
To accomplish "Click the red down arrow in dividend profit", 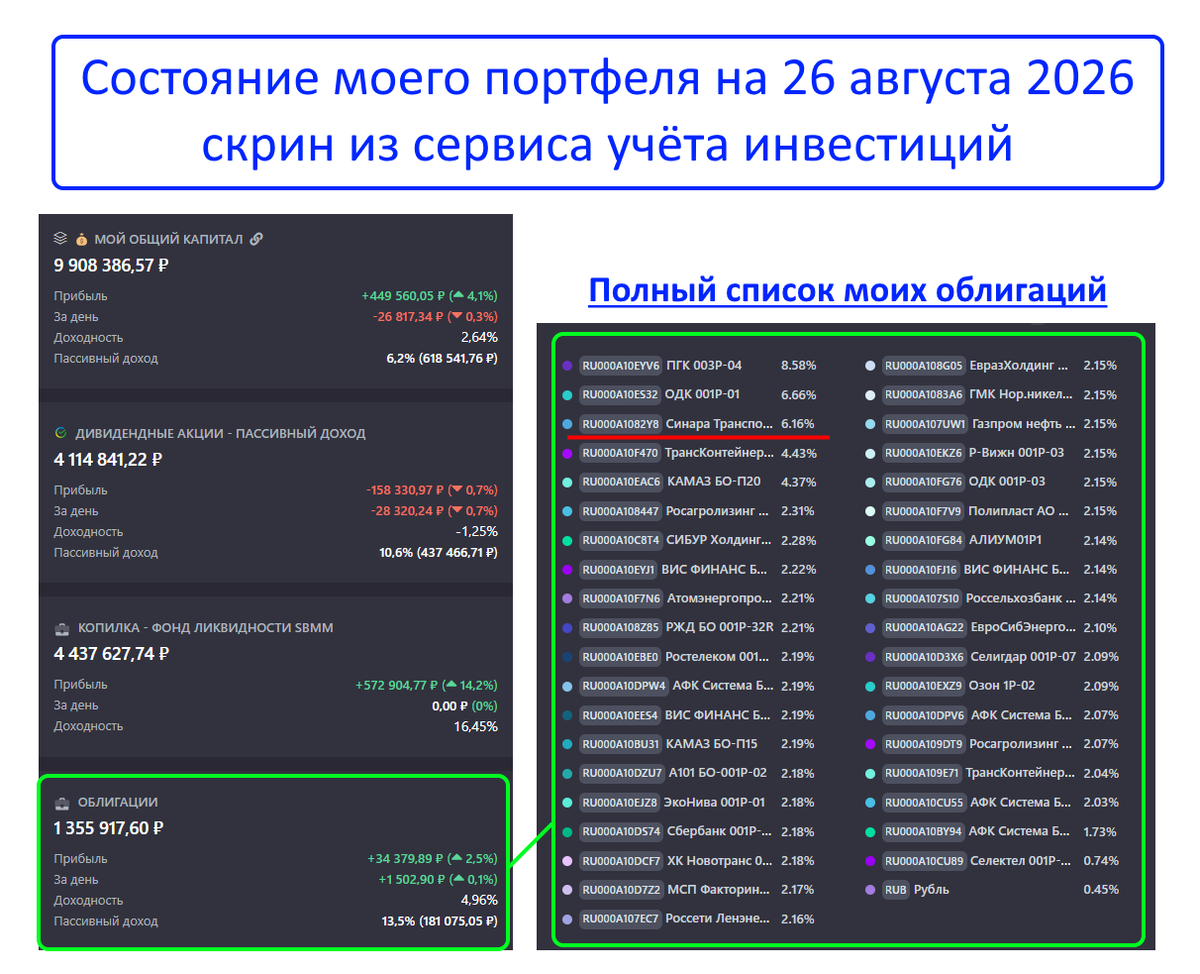I will [455, 490].
